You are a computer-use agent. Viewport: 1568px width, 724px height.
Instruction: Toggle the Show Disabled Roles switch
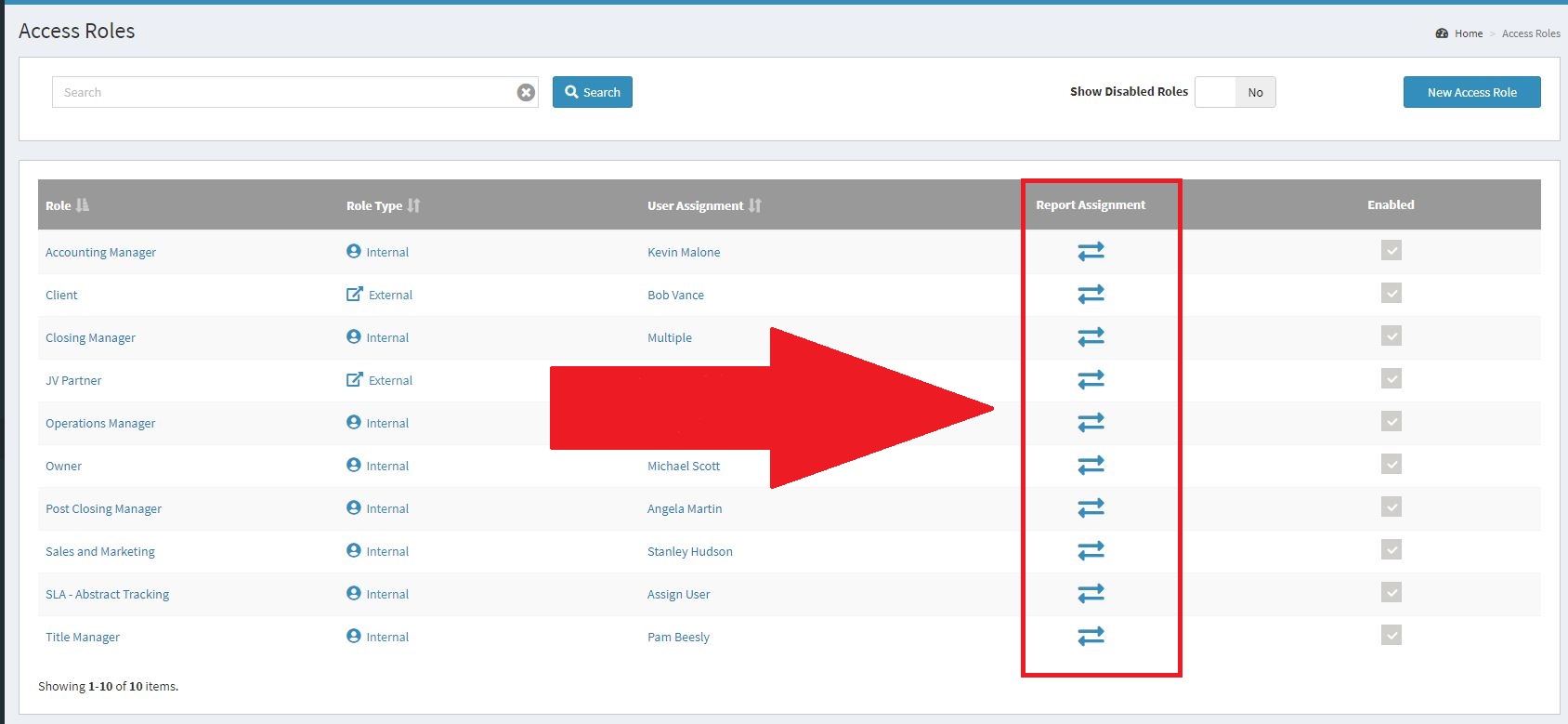click(1235, 92)
